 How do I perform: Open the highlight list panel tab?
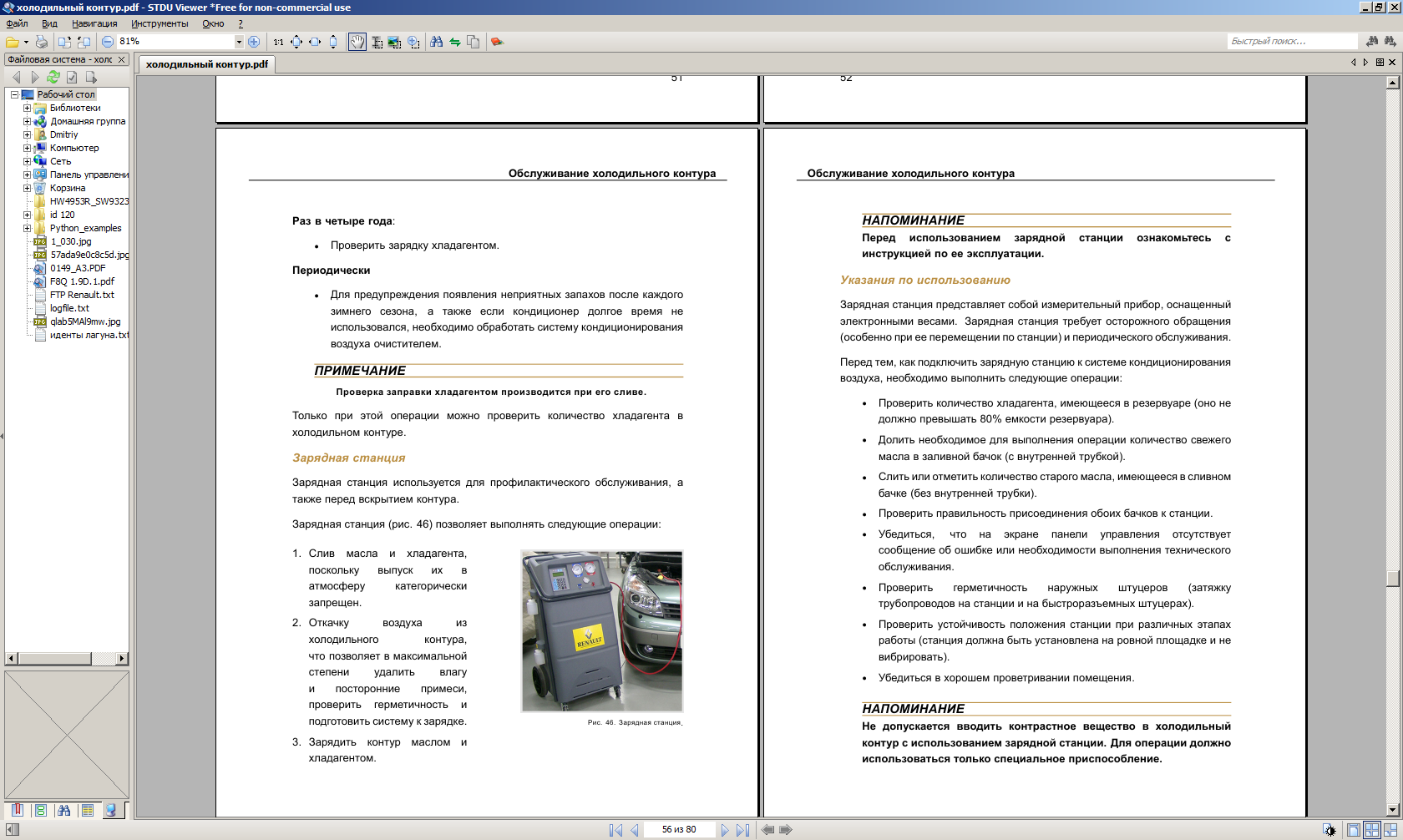click(x=88, y=810)
